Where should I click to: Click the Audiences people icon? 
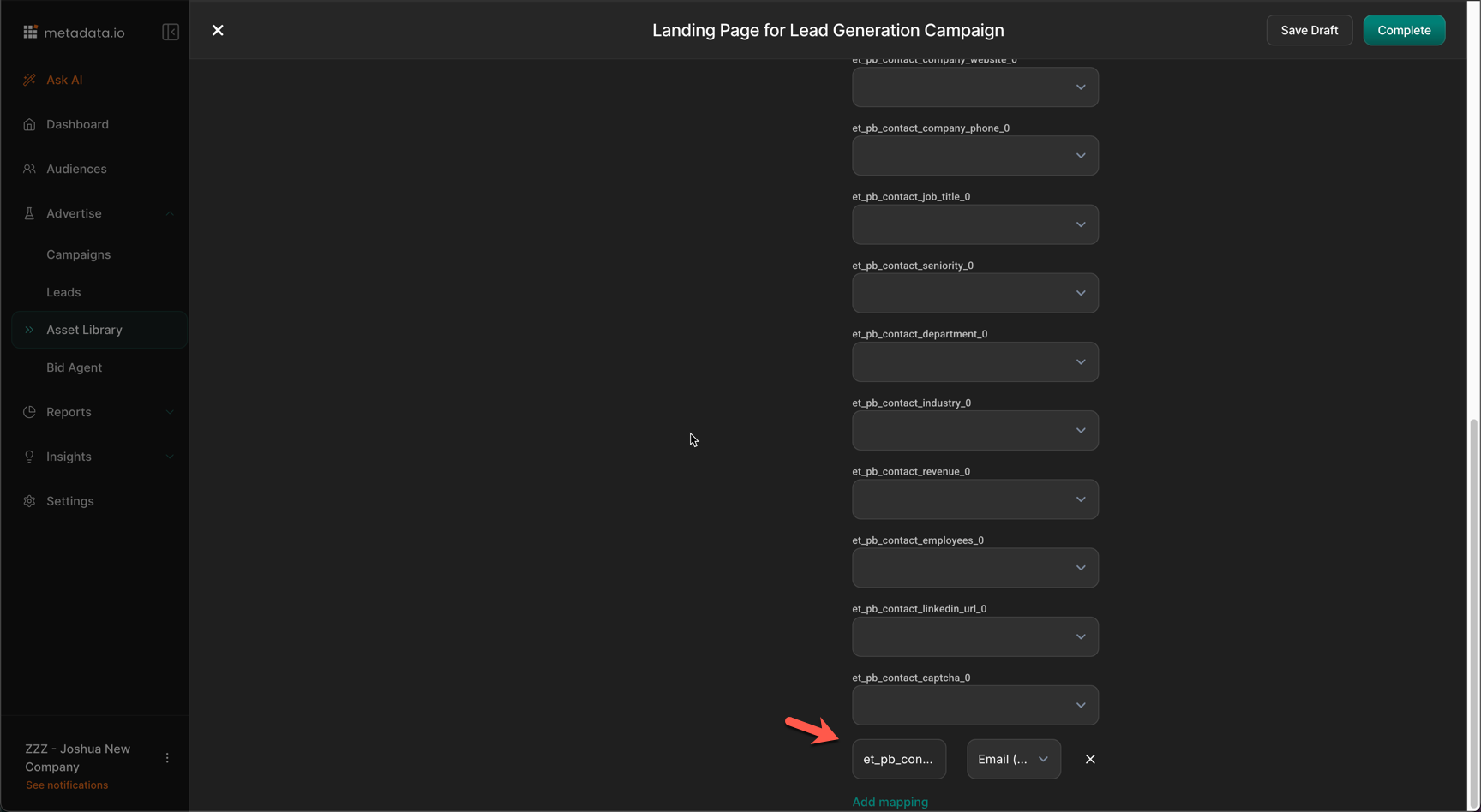pyautogui.click(x=30, y=169)
